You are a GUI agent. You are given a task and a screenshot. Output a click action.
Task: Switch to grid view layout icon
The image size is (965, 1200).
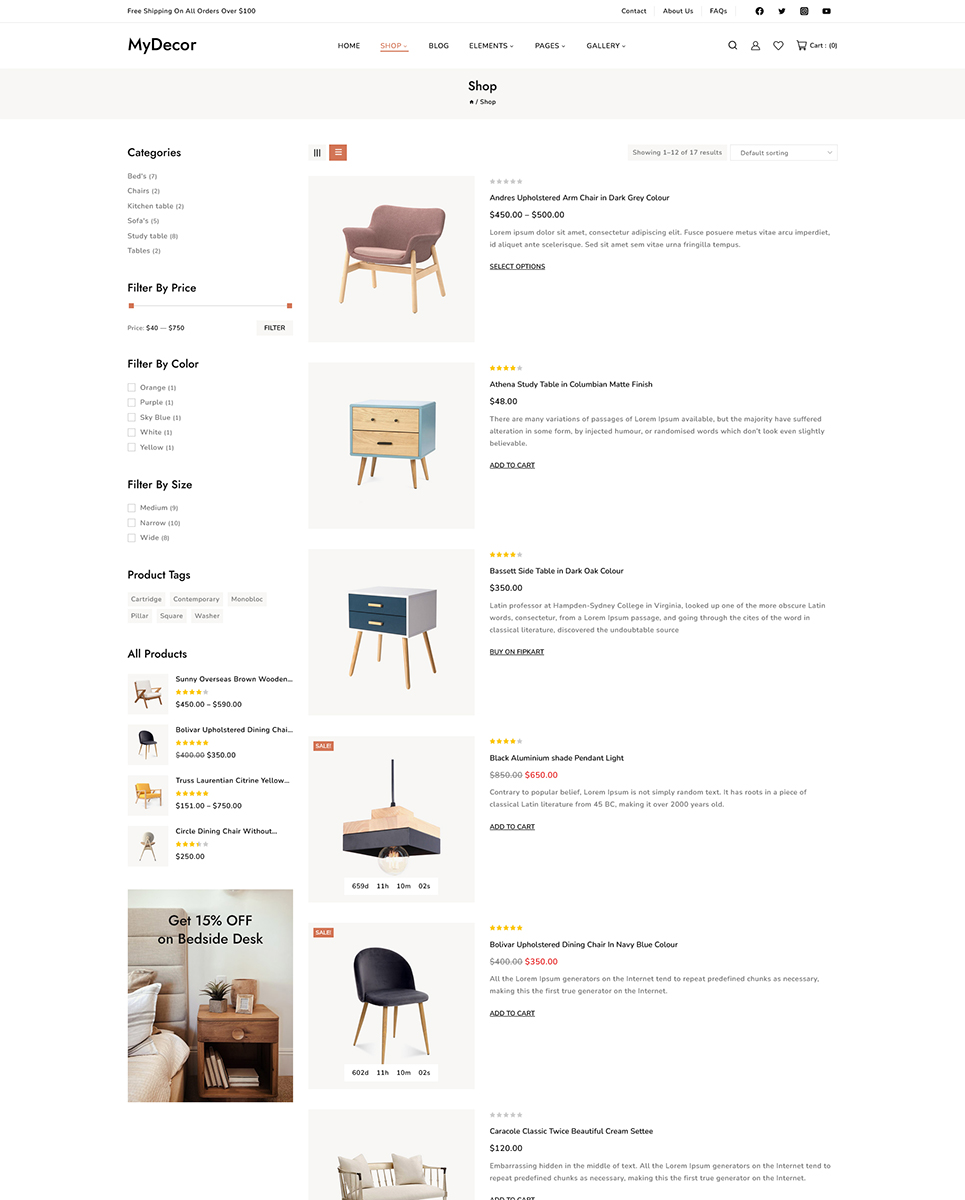[x=317, y=152]
